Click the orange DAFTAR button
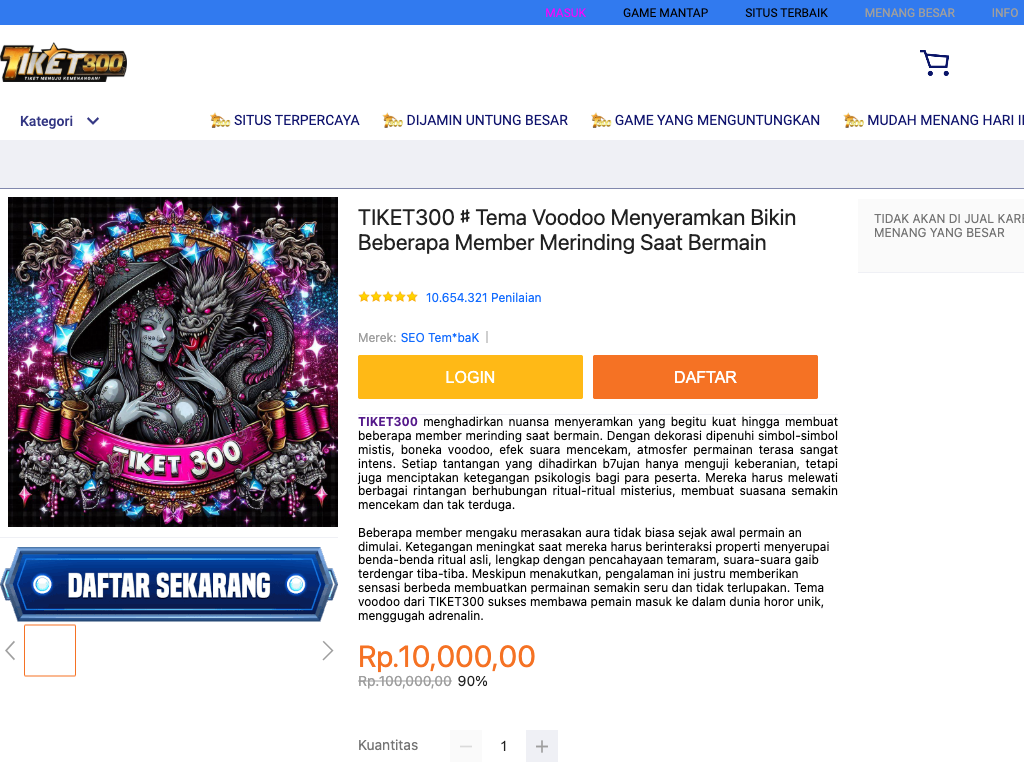 click(705, 377)
